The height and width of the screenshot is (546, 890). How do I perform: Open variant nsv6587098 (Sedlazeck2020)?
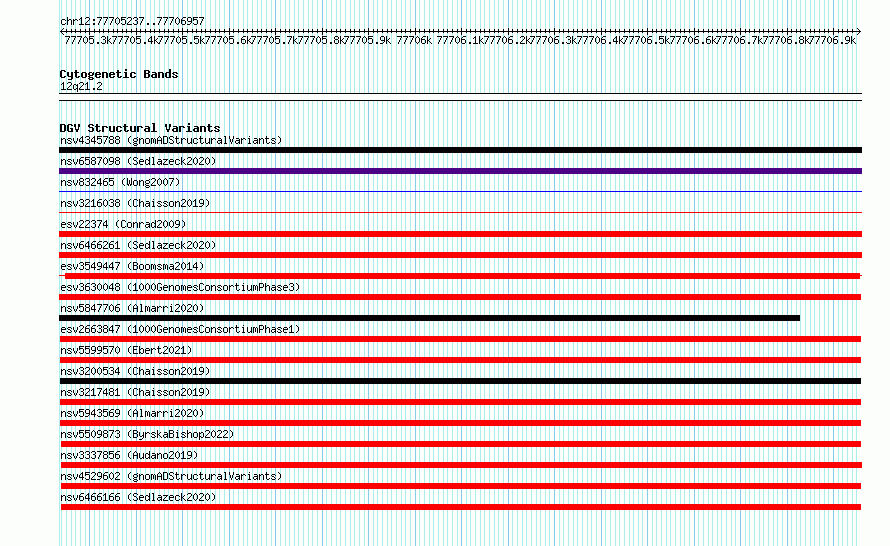(138, 161)
